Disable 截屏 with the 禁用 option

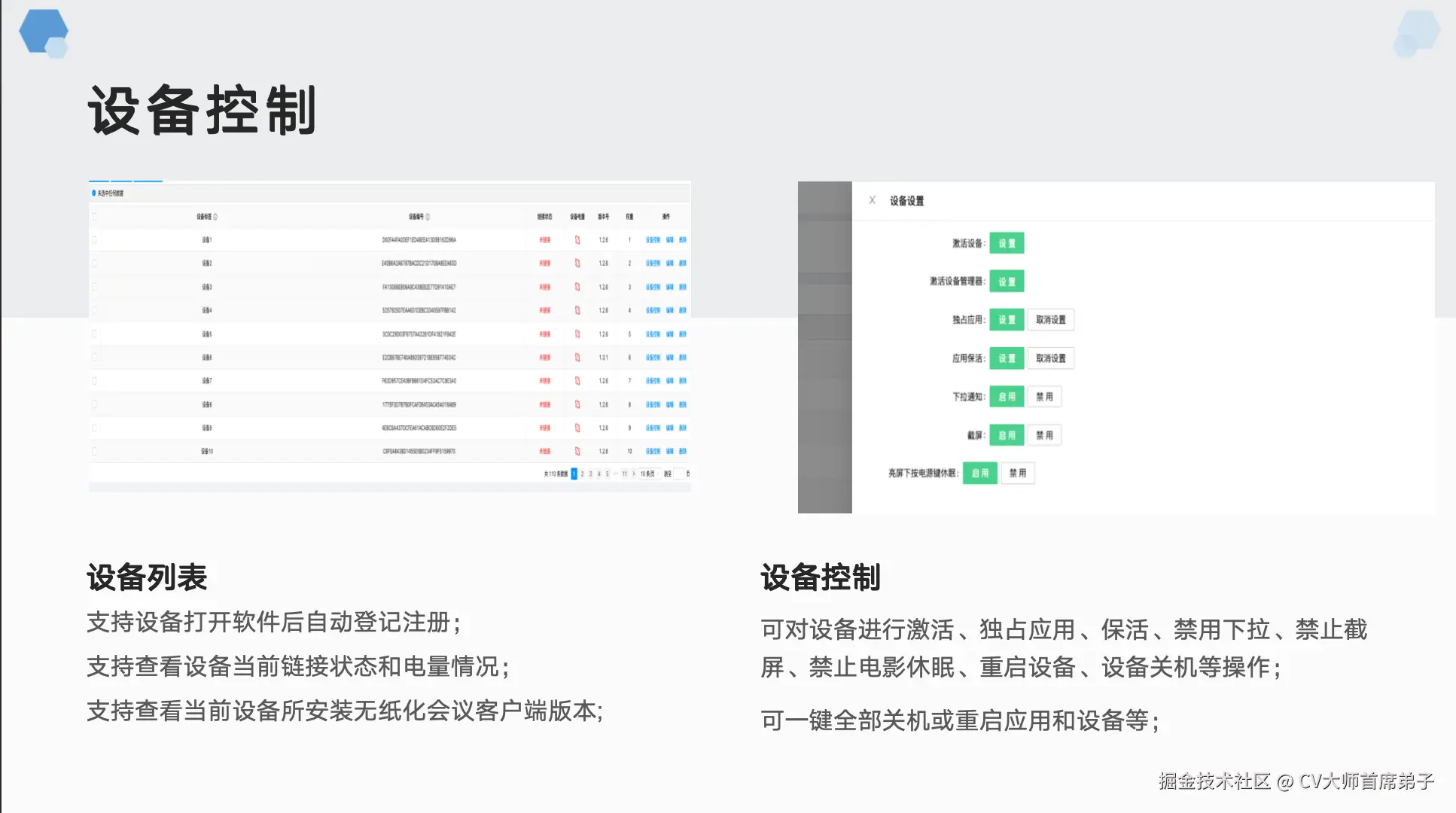(x=1045, y=435)
